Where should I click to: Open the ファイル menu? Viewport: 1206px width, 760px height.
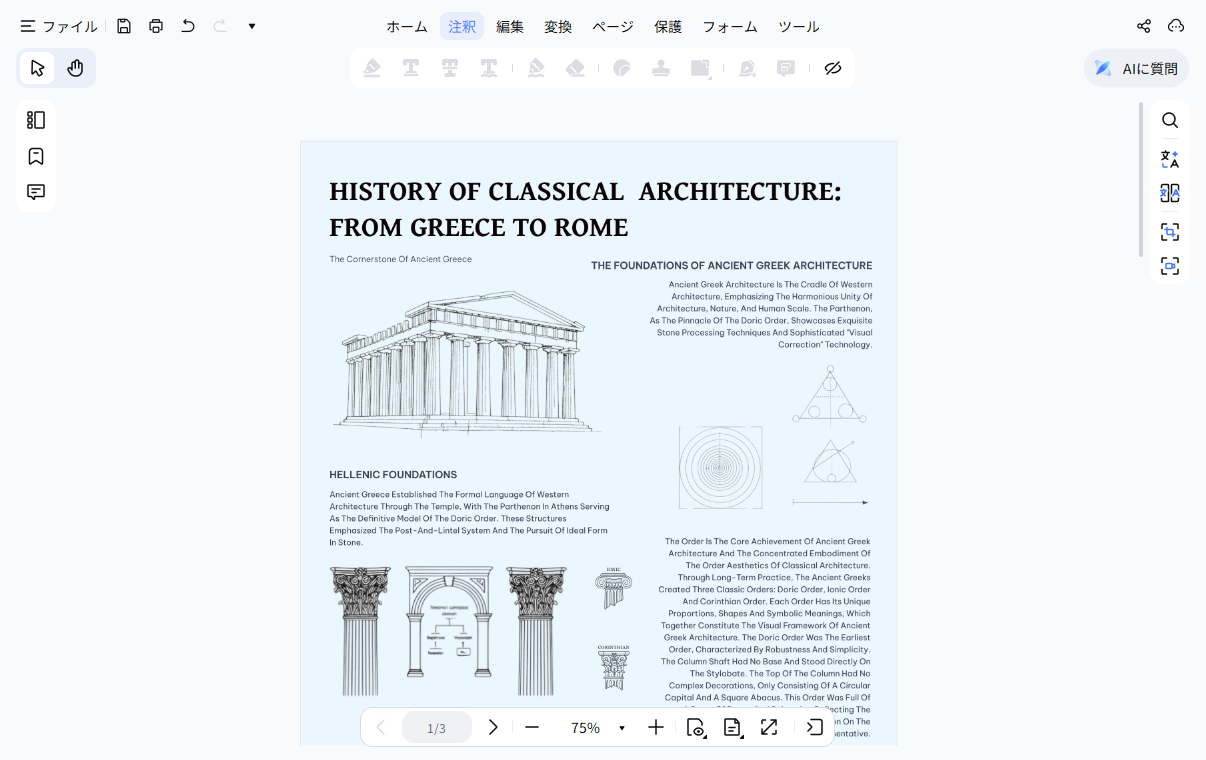pyautogui.click(x=58, y=26)
